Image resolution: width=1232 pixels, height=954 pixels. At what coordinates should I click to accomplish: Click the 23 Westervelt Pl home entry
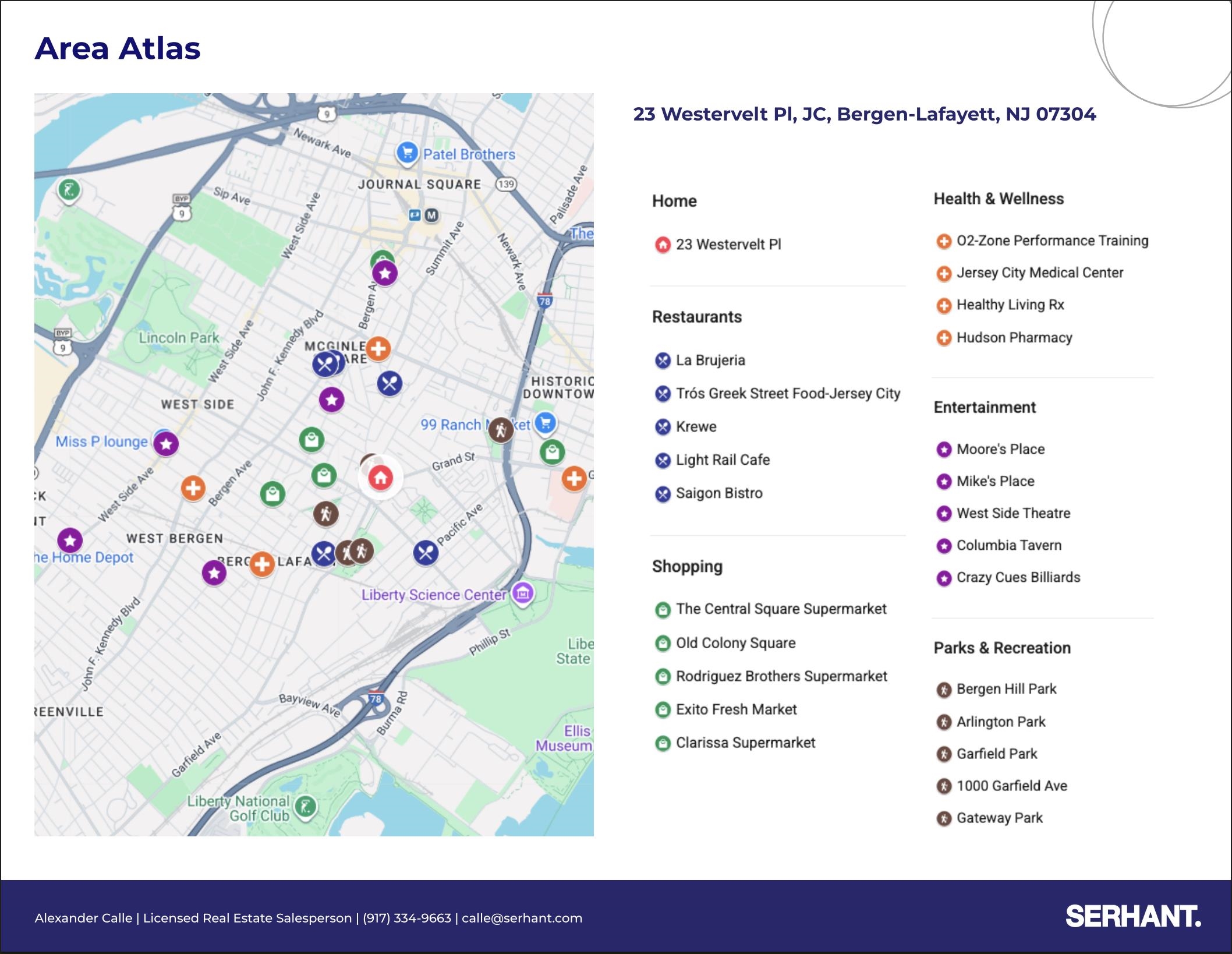[x=728, y=245]
